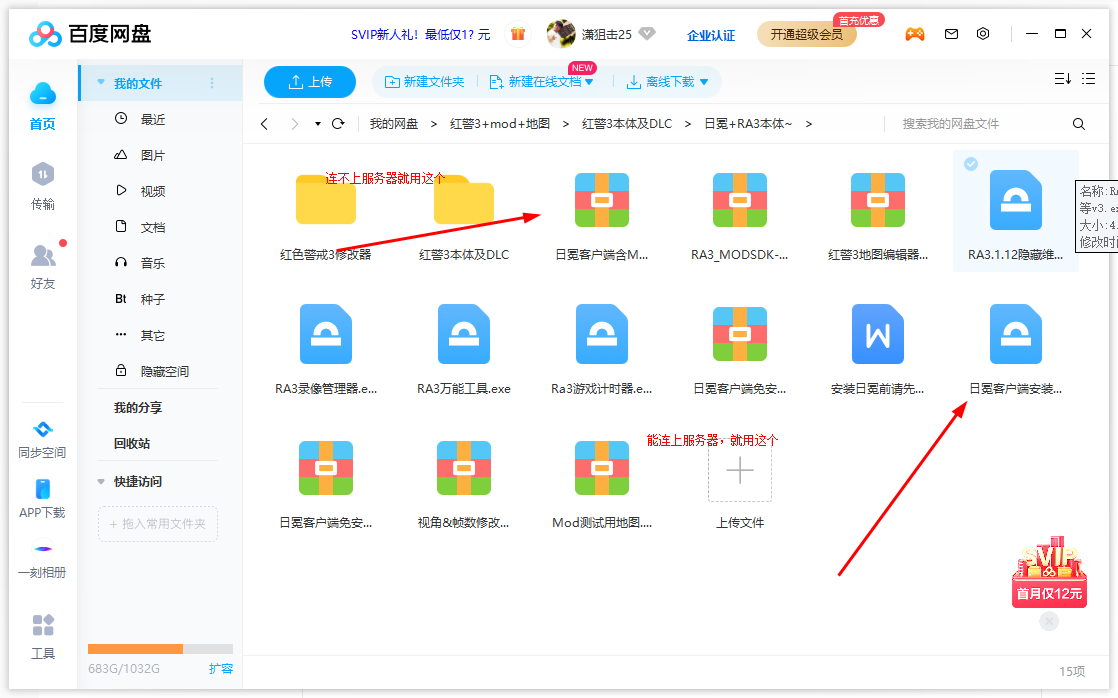Collapse the 快捷访问 section
Screen dimensions: 1118x698
pos(101,482)
